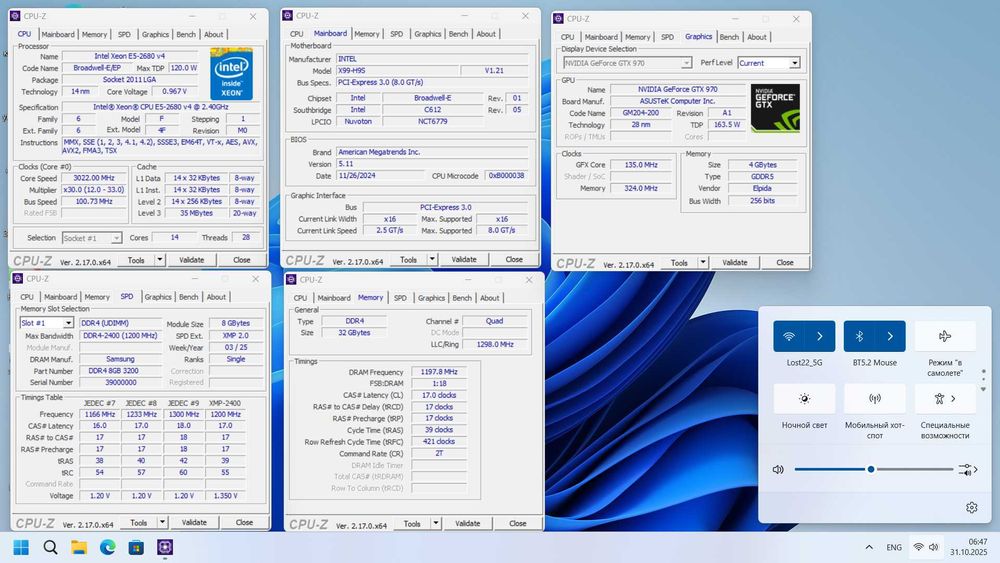Open Tools dropdown arrow in Memory window
1000x563 pixels.
[436, 523]
